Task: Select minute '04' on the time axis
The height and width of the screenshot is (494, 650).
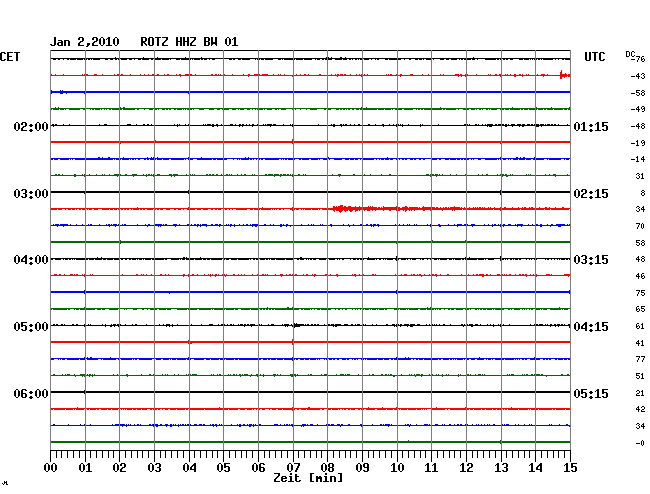Action: click(x=189, y=467)
